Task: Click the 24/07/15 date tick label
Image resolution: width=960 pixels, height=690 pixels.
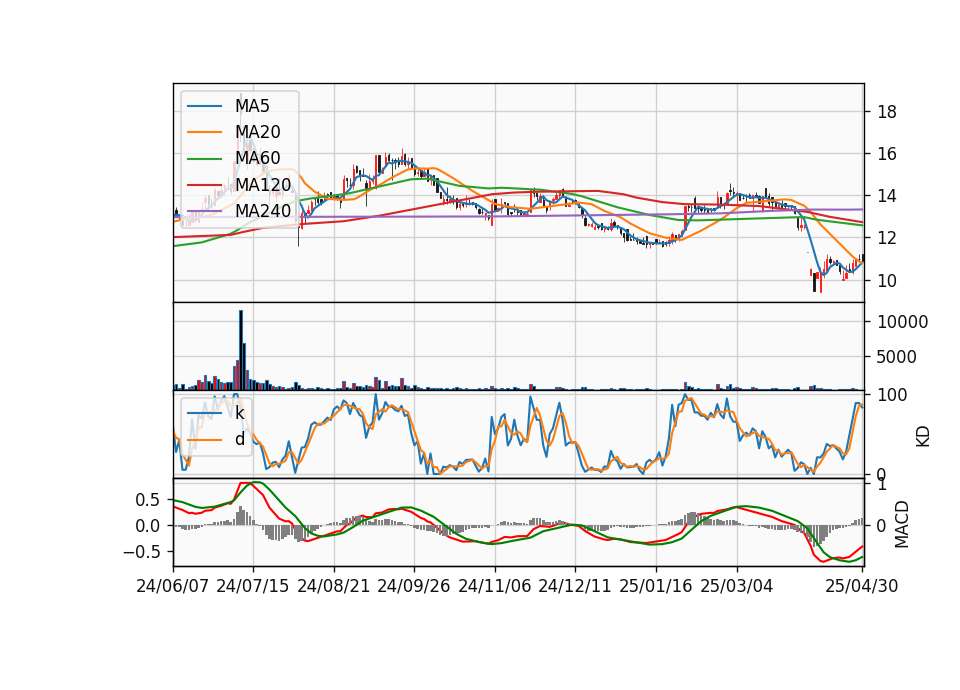Action: pyautogui.click(x=253, y=586)
